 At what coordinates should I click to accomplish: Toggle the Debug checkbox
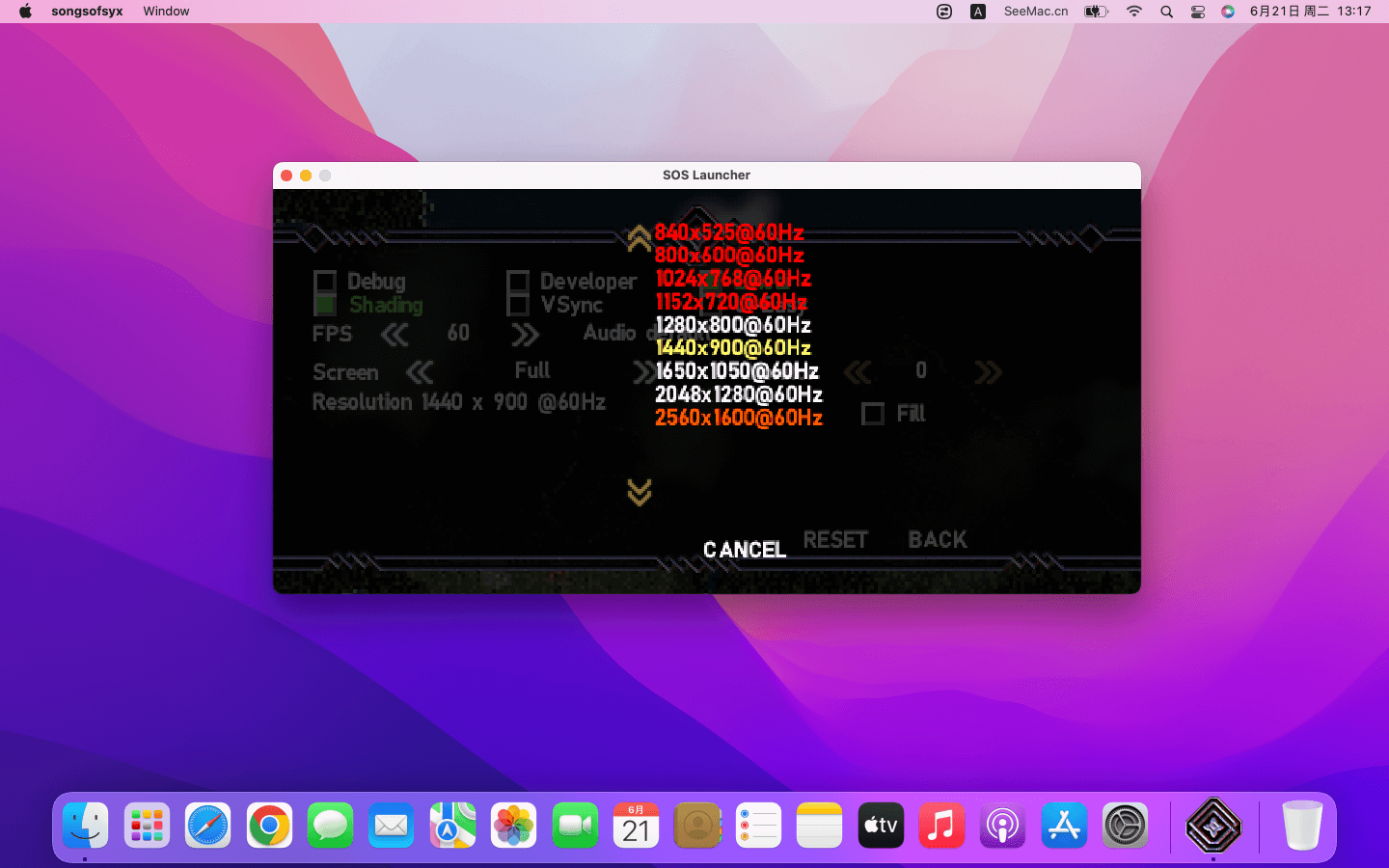coord(325,282)
